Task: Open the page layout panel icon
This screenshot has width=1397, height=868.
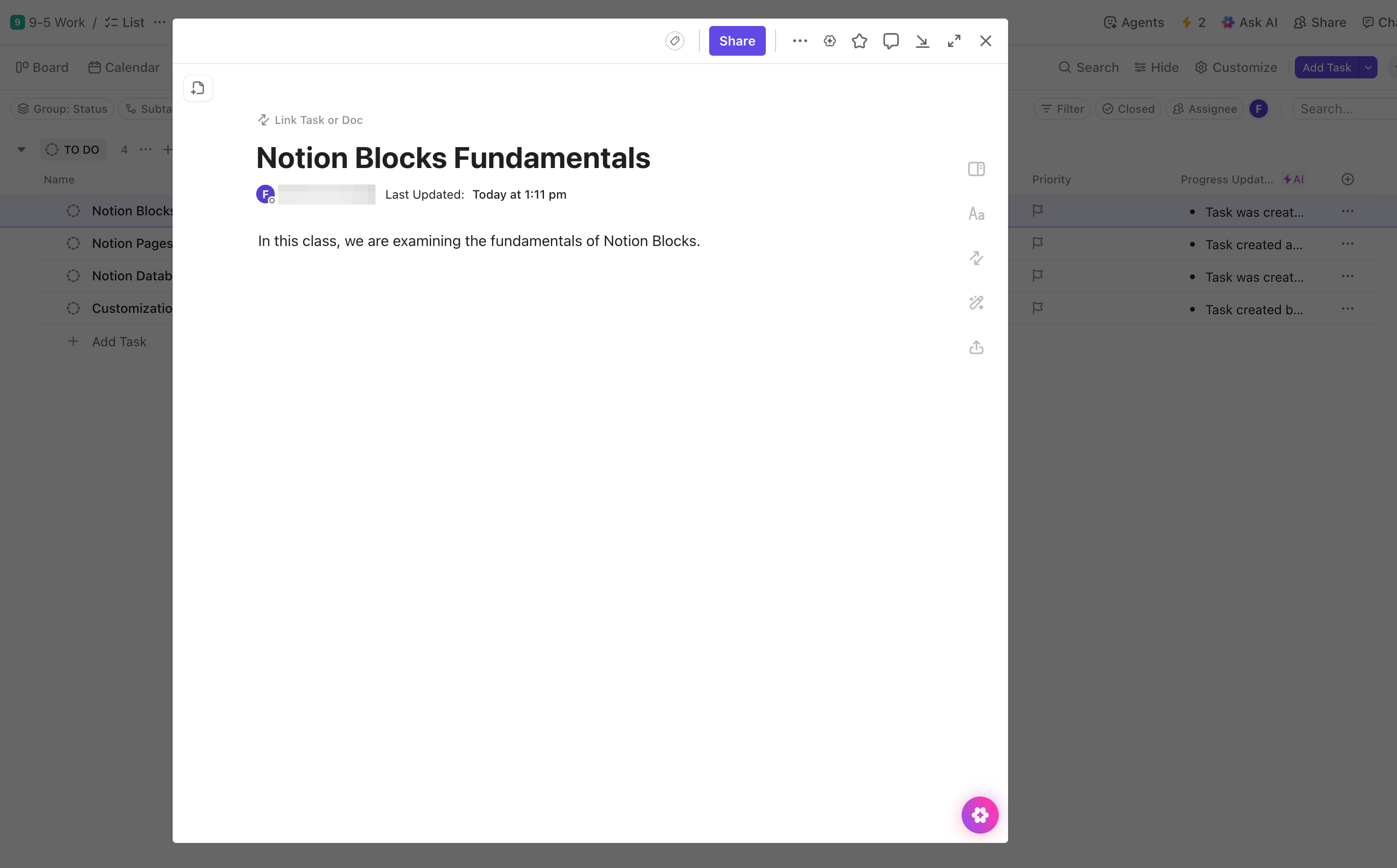Action: pos(976,169)
